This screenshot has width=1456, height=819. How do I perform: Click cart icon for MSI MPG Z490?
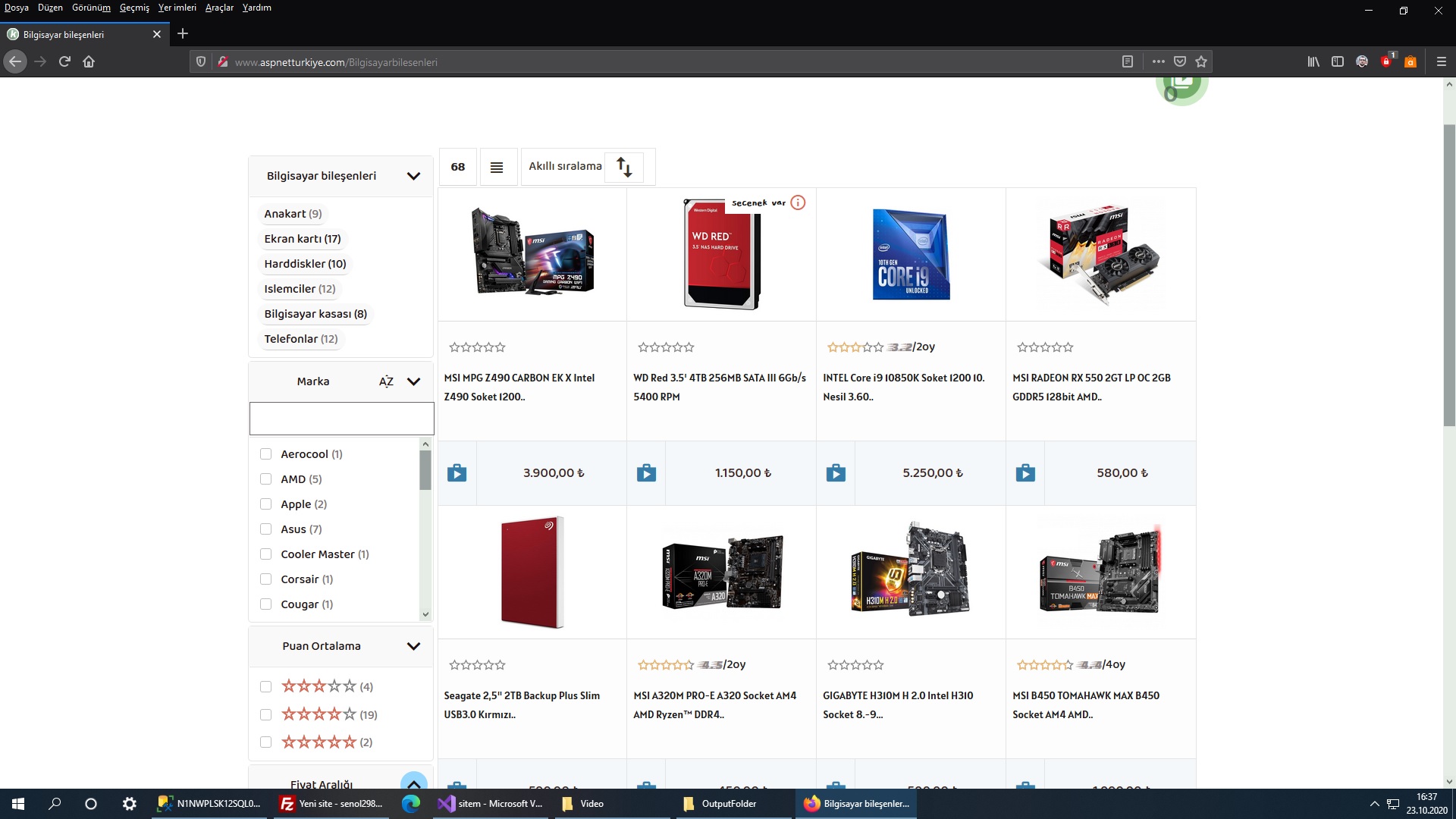point(457,473)
